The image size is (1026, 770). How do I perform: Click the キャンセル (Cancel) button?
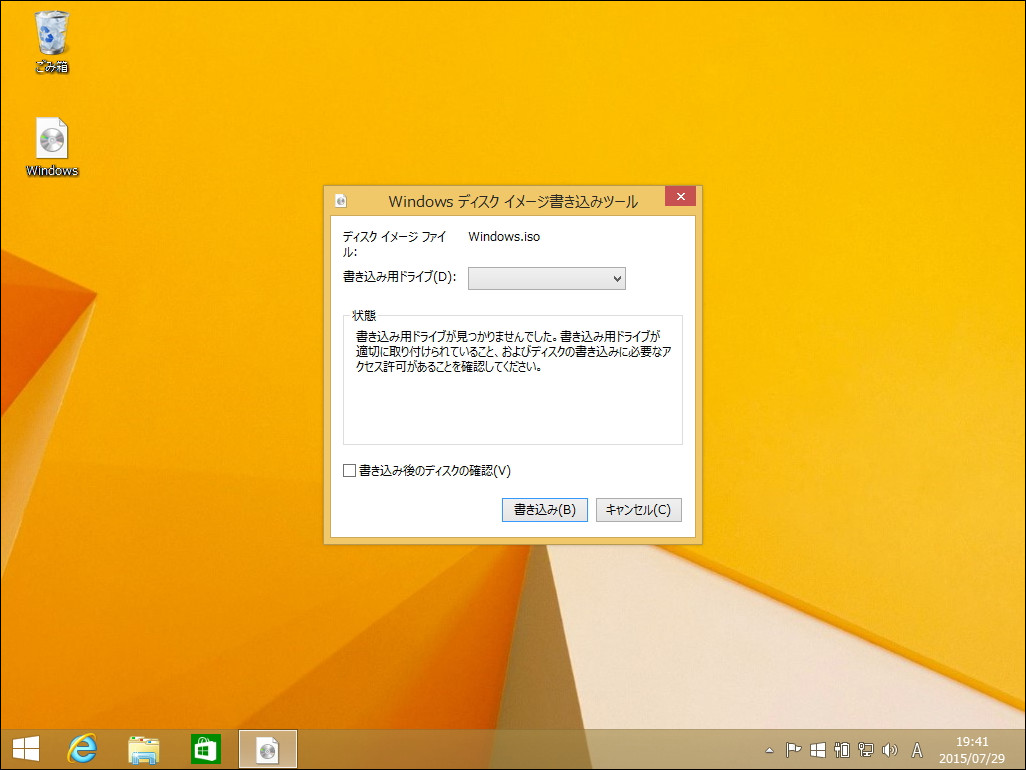click(639, 509)
